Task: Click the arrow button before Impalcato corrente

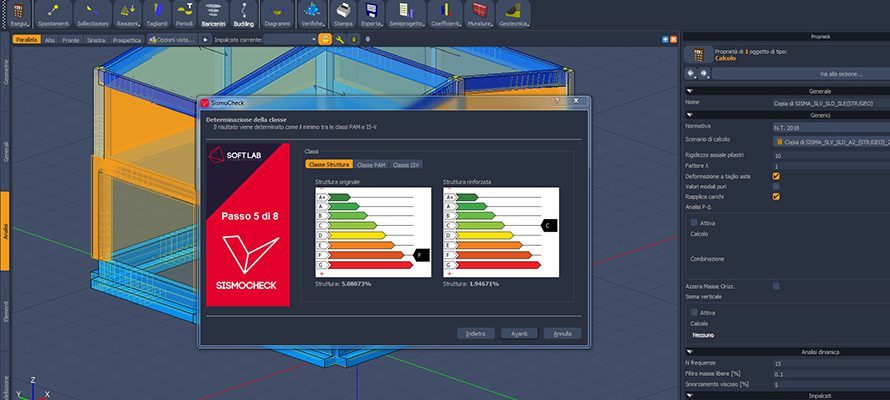Action: coord(205,40)
